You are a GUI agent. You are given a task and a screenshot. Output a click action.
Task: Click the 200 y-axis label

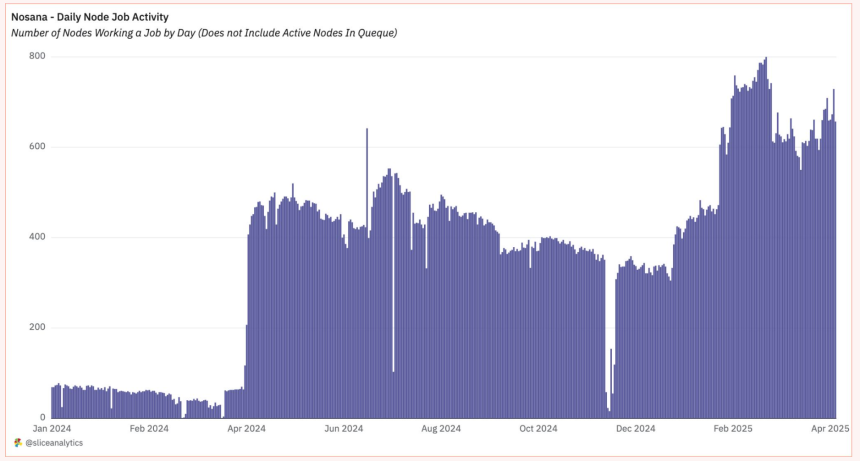pyautogui.click(x=38, y=328)
